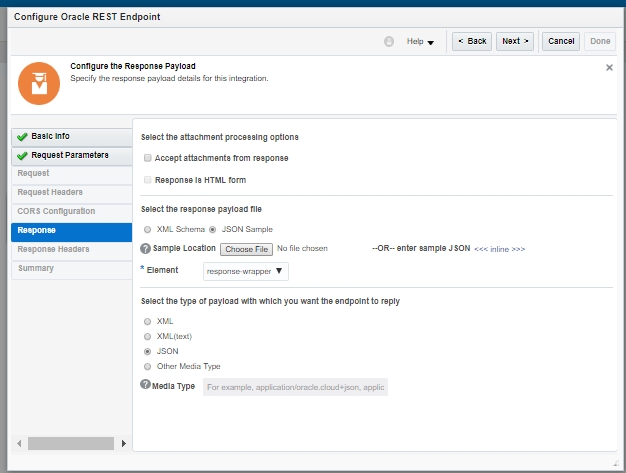
Task: Click 'Select the response payload file' label
Action: (x=201, y=209)
